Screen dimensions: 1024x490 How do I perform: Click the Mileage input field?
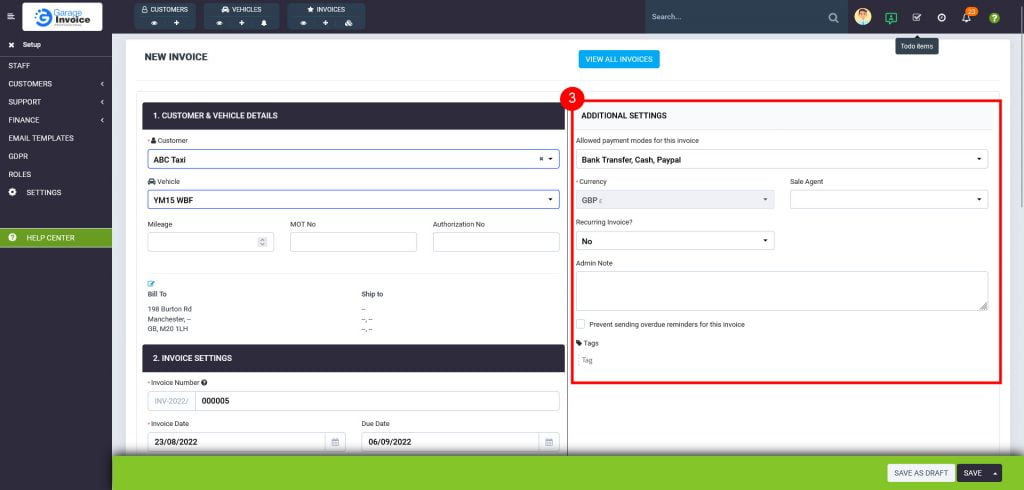point(210,242)
